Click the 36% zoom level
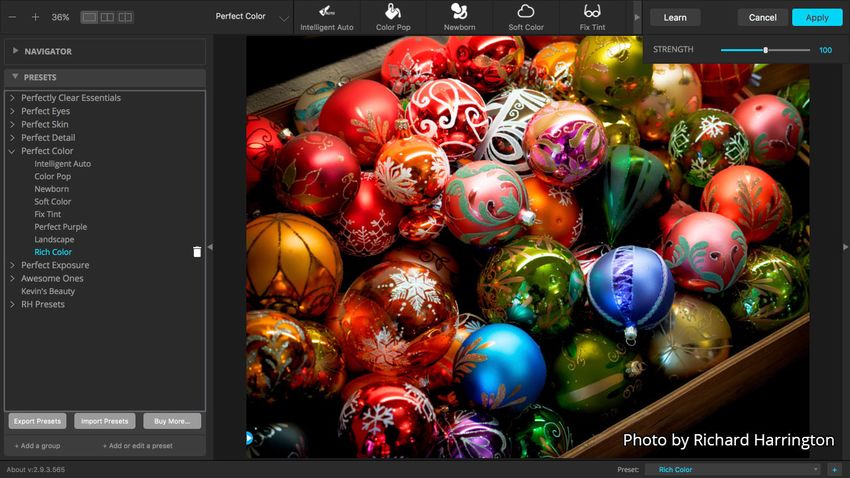The image size is (850, 478). click(x=60, y=17)
